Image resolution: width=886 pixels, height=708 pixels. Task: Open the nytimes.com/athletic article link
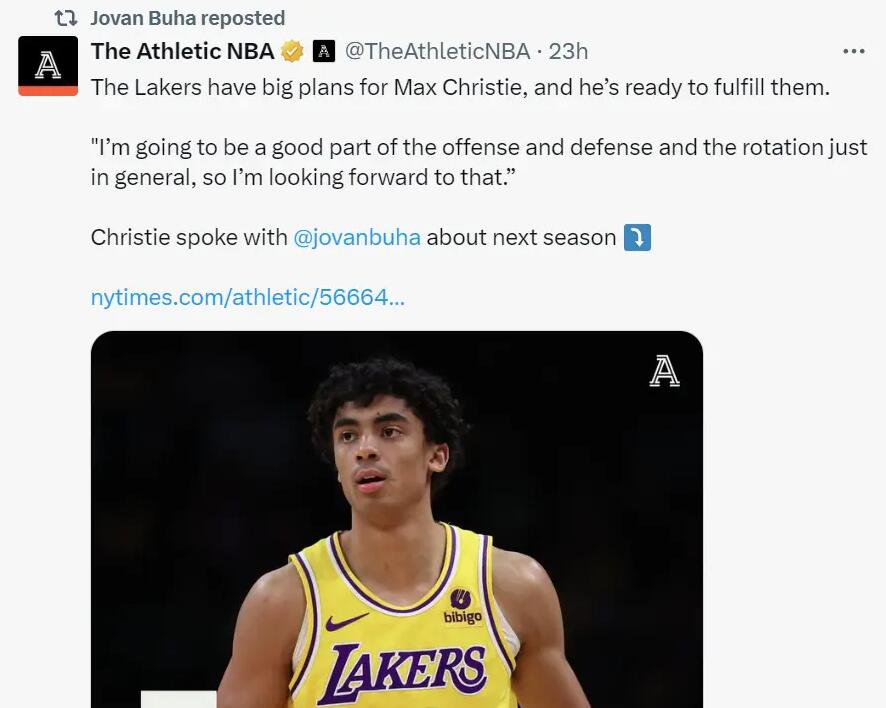click(247, 297)
